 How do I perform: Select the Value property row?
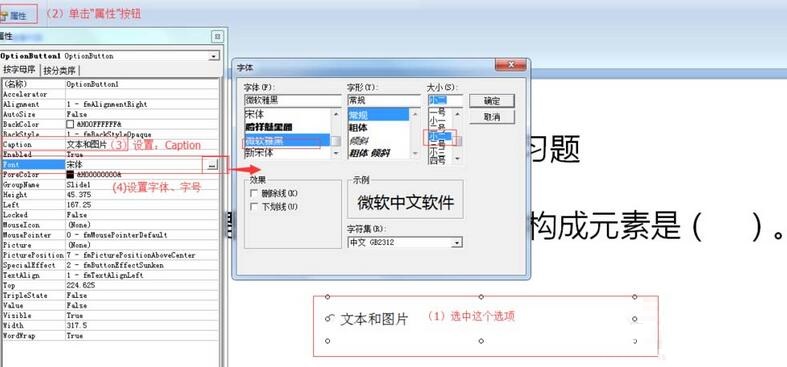coord(110,305)
